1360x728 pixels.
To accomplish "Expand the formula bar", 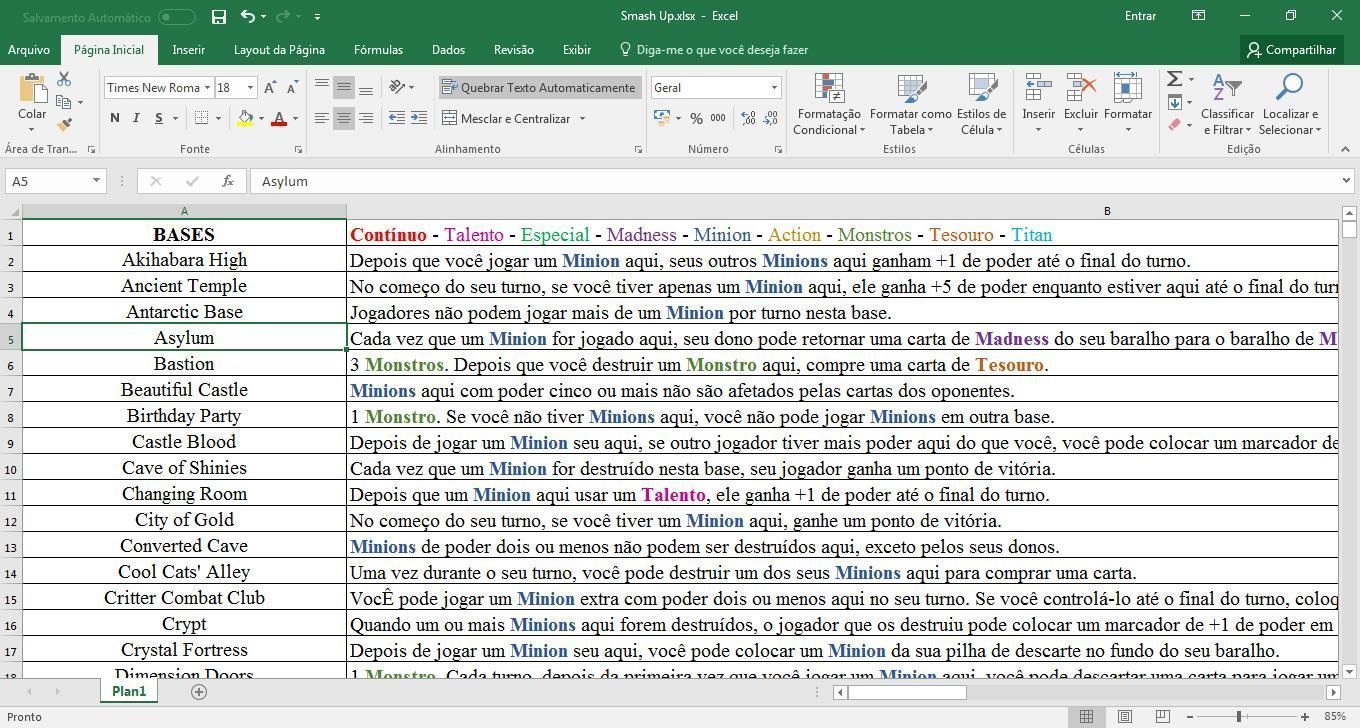I will (1345, 181).
